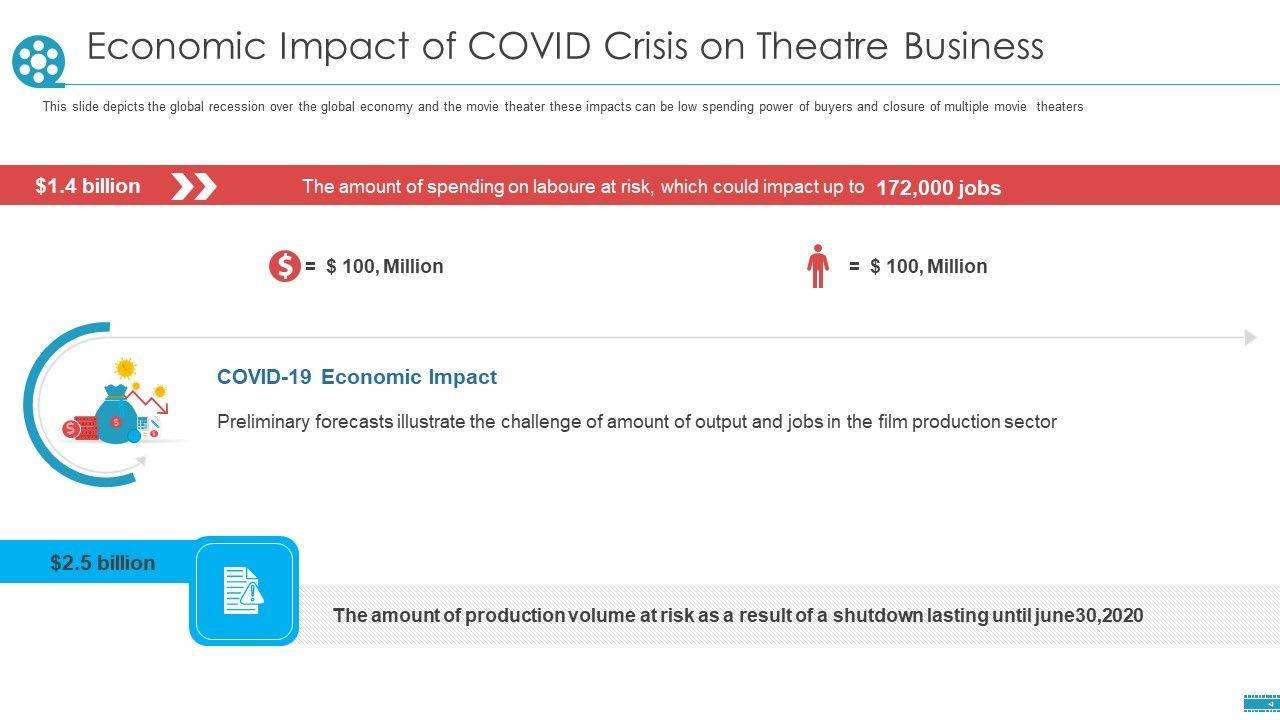Select the $2.5 billion blue tag
The height and width of the screenshot is (720, 1280).
tap(102, 563)
